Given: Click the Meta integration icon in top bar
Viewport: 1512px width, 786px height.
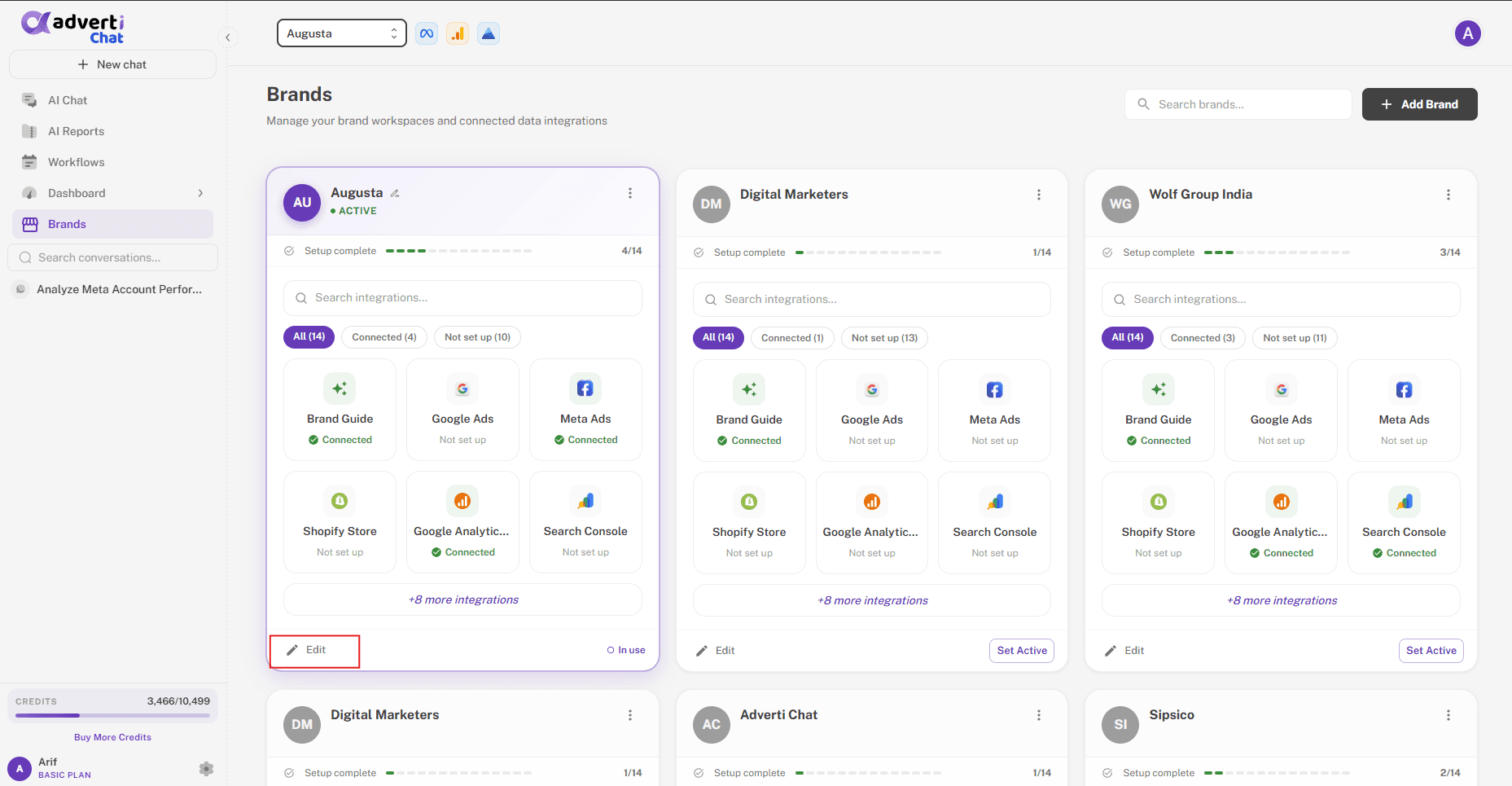Looking at the screenshot, I should (427, 33).
